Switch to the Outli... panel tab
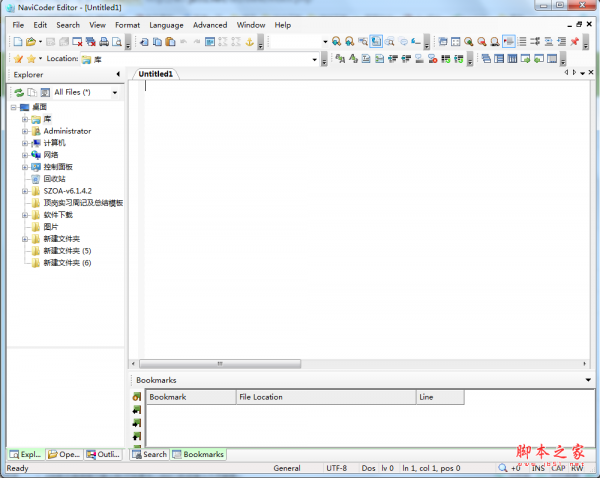This screenshot has height=478, width=600. (x=103, y=454)
